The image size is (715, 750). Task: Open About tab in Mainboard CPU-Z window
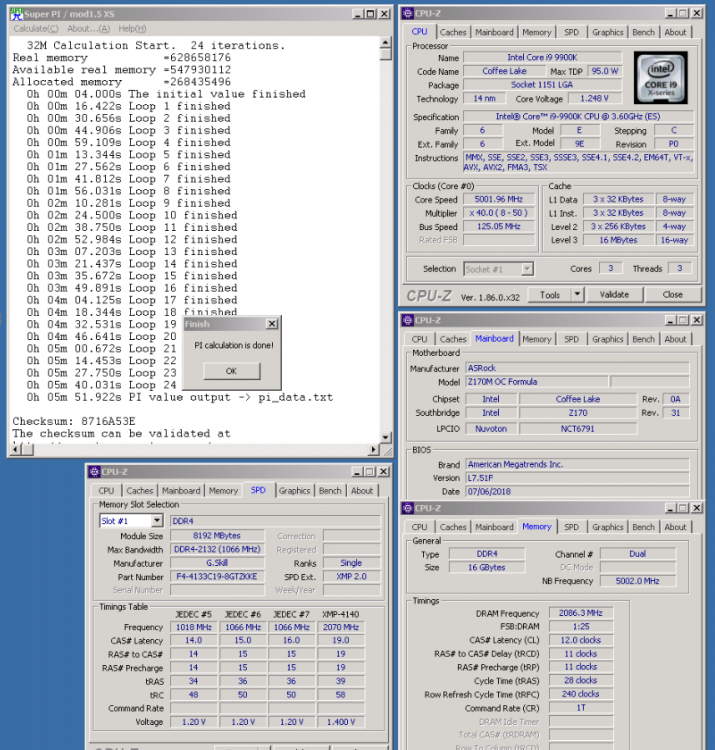pyautogui.click(x=675, y=339)
